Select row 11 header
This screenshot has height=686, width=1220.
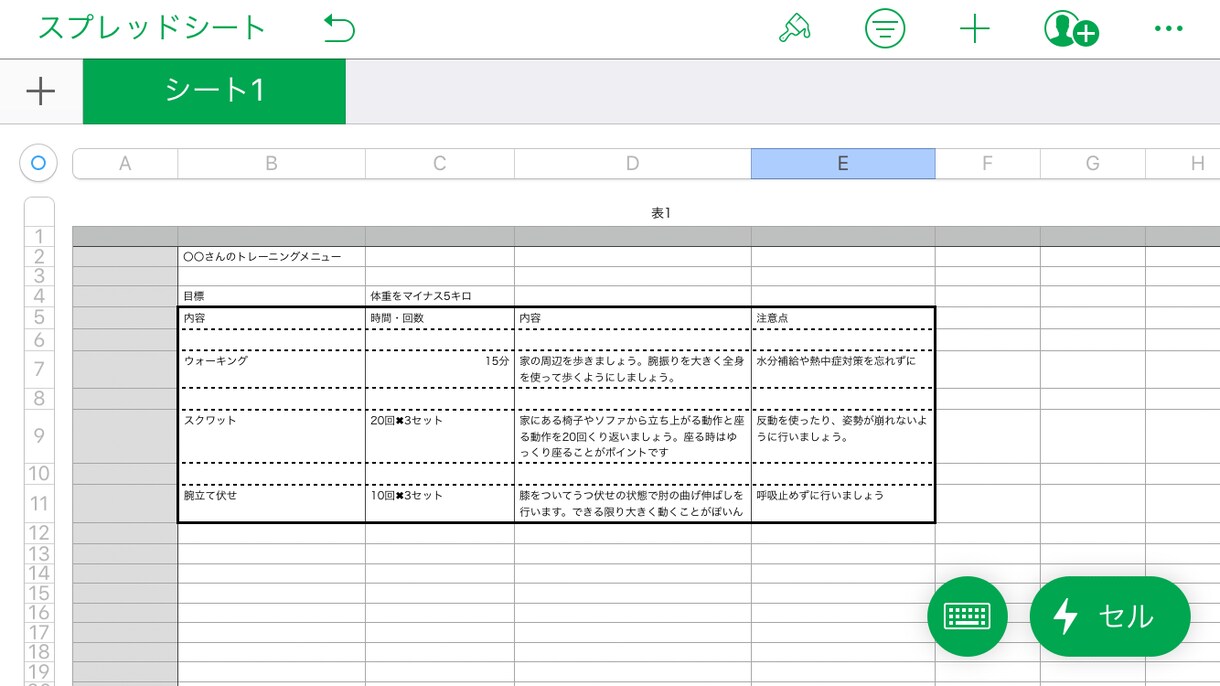click(x=39, y=503)
